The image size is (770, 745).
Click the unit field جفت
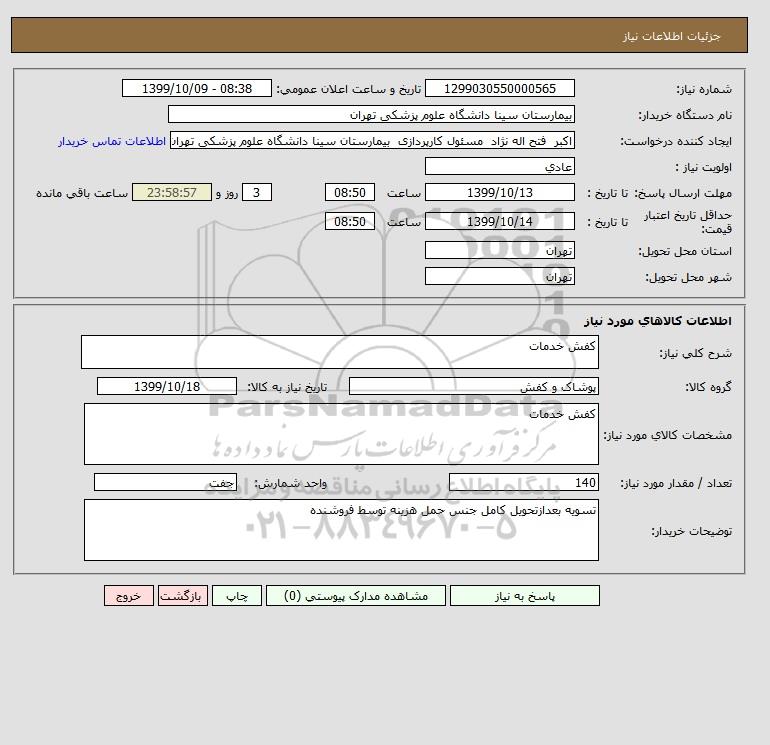(165, 483)
